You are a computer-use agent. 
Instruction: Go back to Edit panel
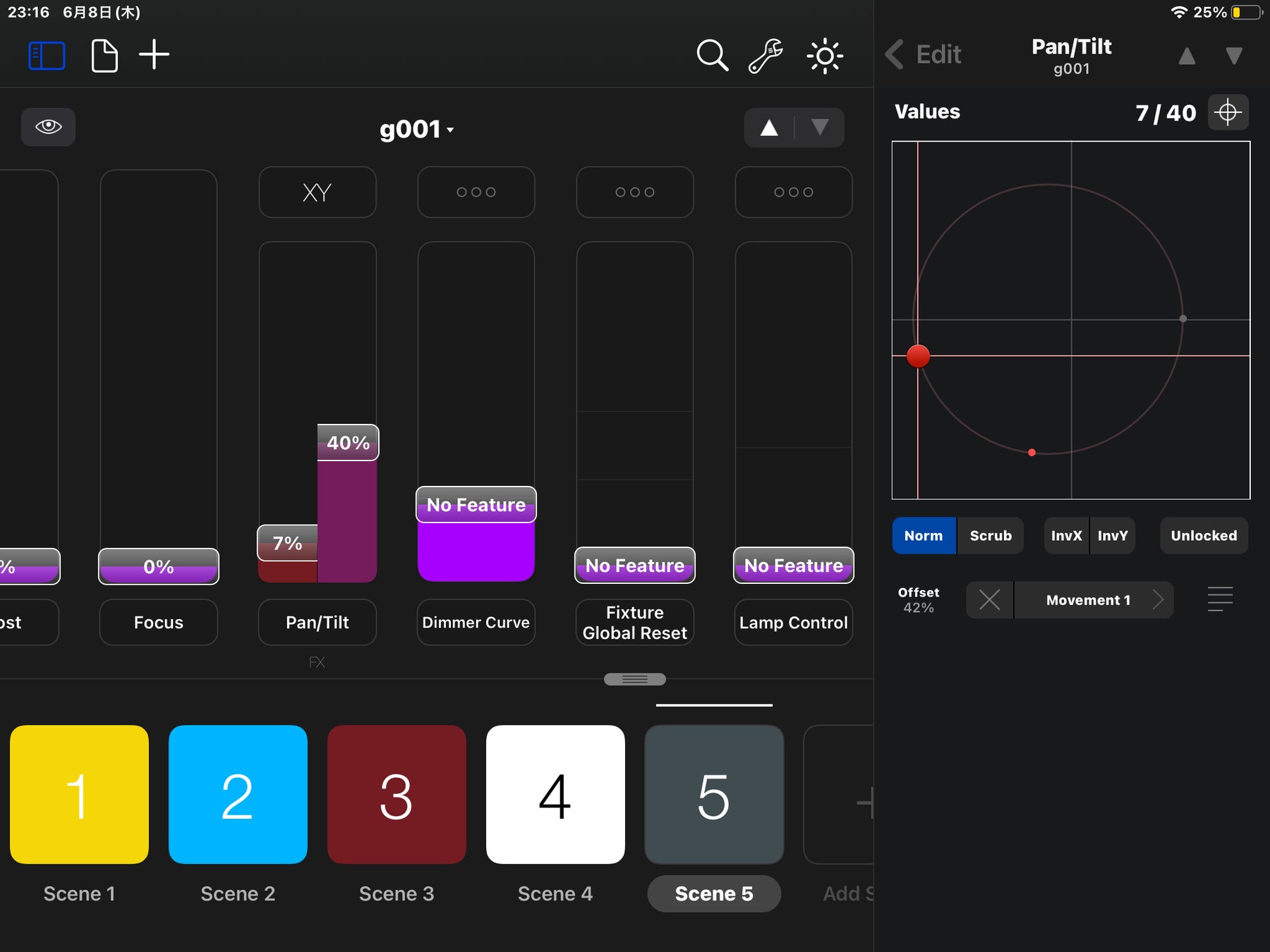click(x=923, y=54)
